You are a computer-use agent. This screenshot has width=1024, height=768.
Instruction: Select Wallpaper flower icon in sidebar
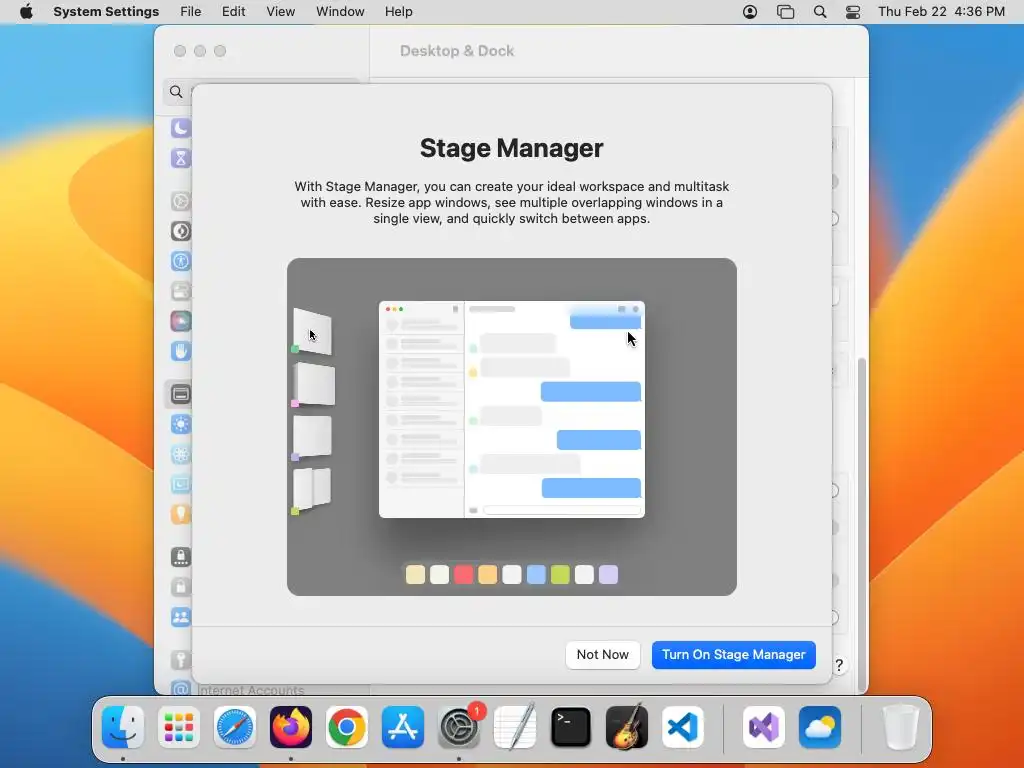pos(181,455)
